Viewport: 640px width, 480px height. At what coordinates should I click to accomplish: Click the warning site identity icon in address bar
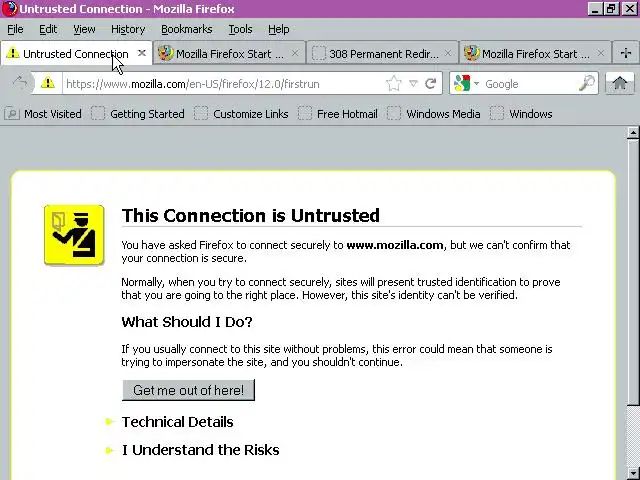coord(47,83)
